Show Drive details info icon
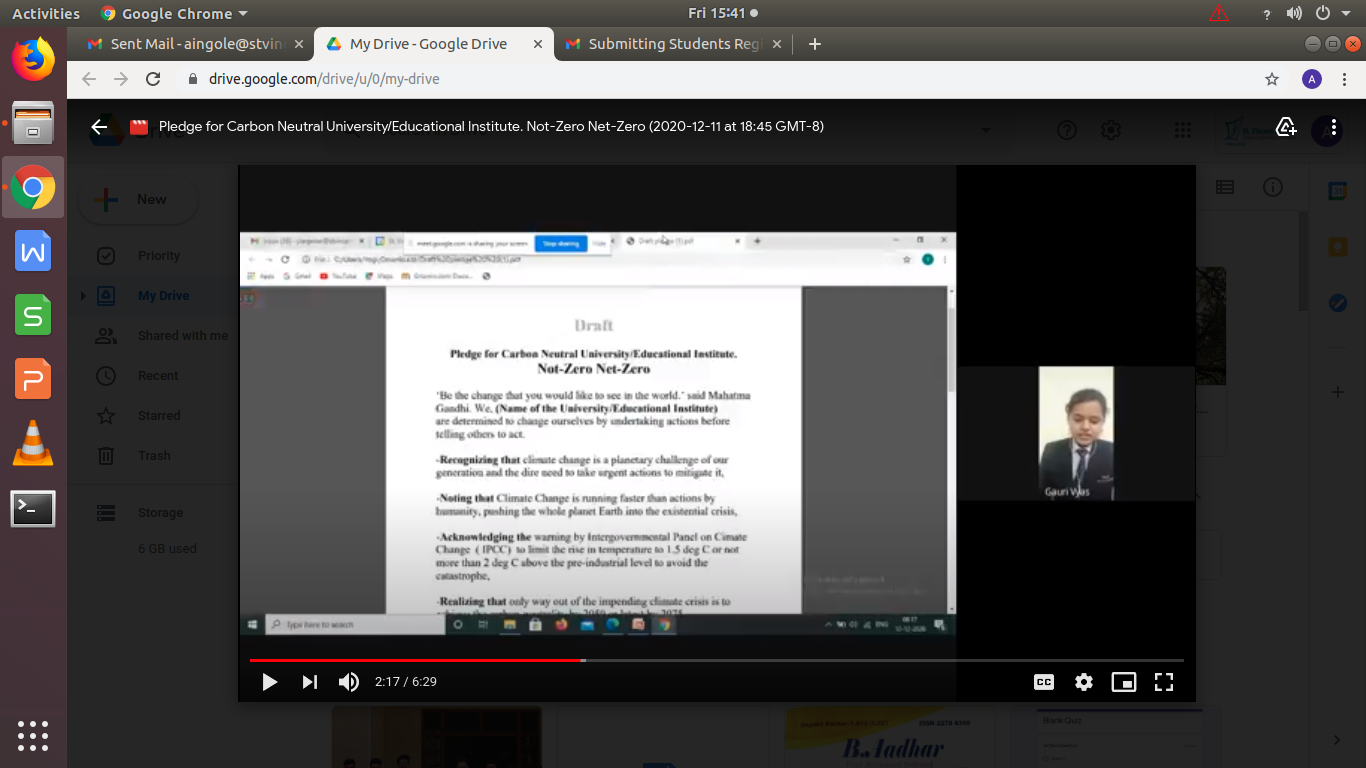The width and height of the screenshot is (1366, 768). pyautogui.click(x=1272, y=187)
